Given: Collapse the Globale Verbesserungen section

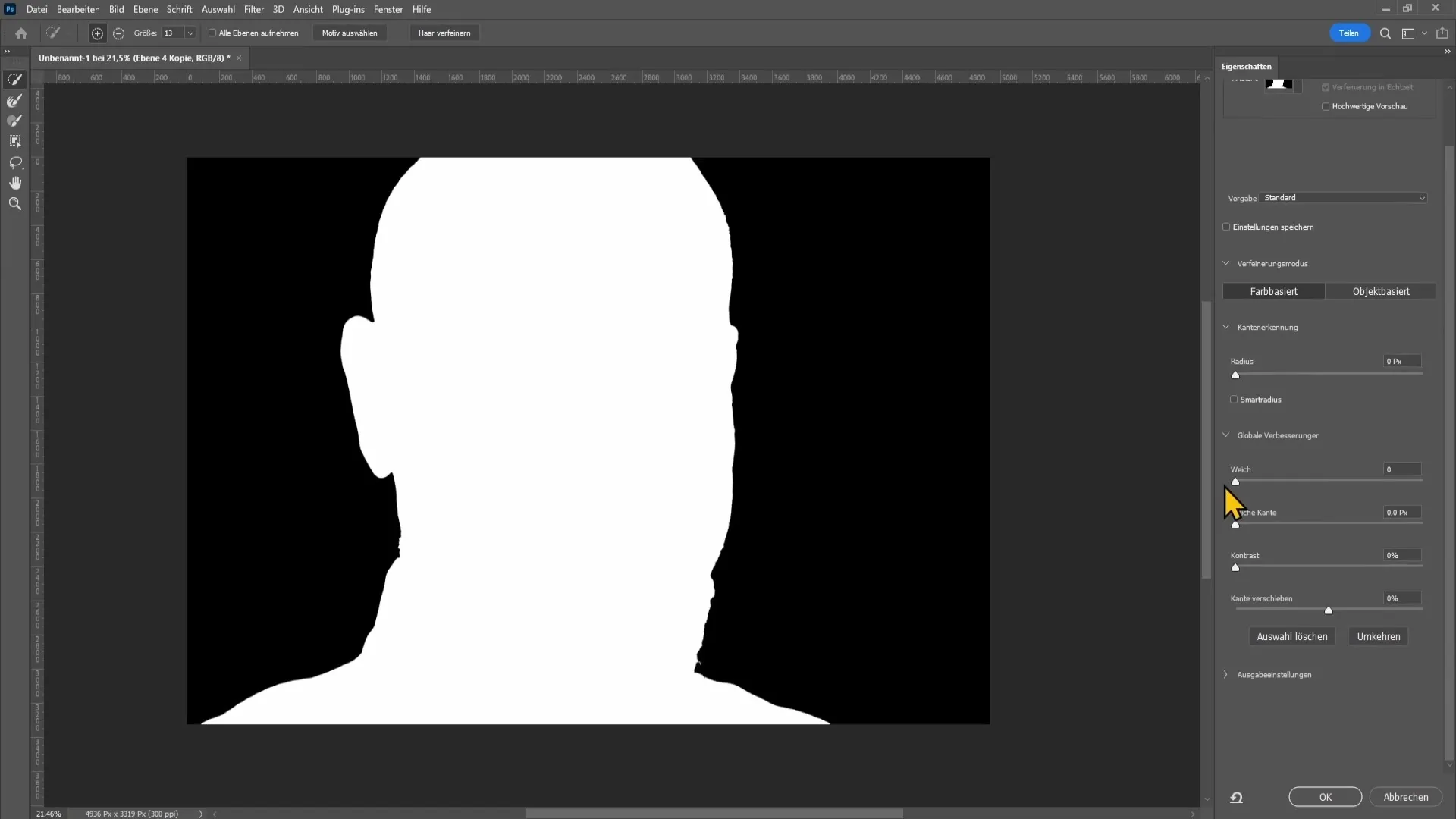Looking at the screenshot, I should (1225, 435).
